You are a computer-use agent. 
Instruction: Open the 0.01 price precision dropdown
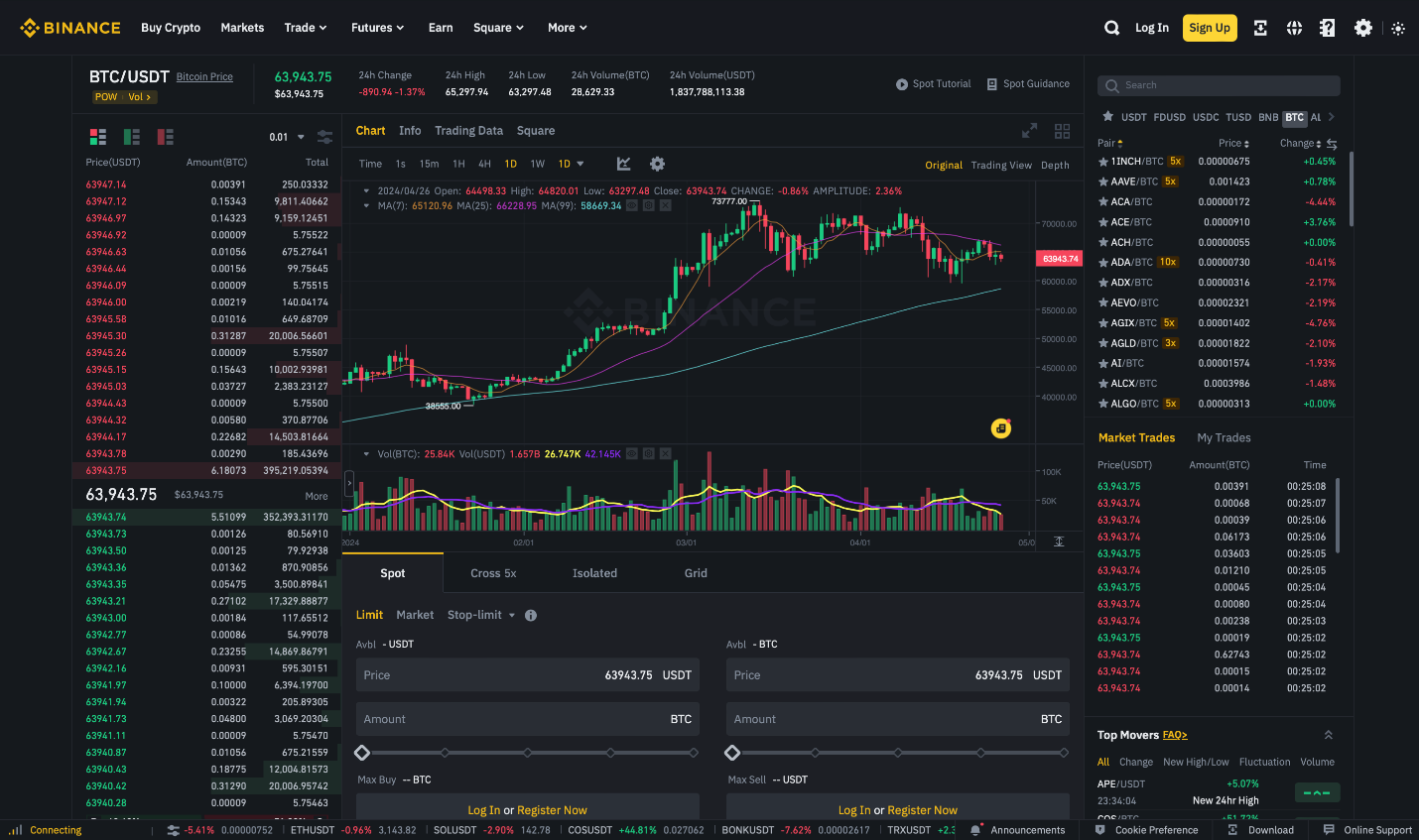click(x=287, y=137)
